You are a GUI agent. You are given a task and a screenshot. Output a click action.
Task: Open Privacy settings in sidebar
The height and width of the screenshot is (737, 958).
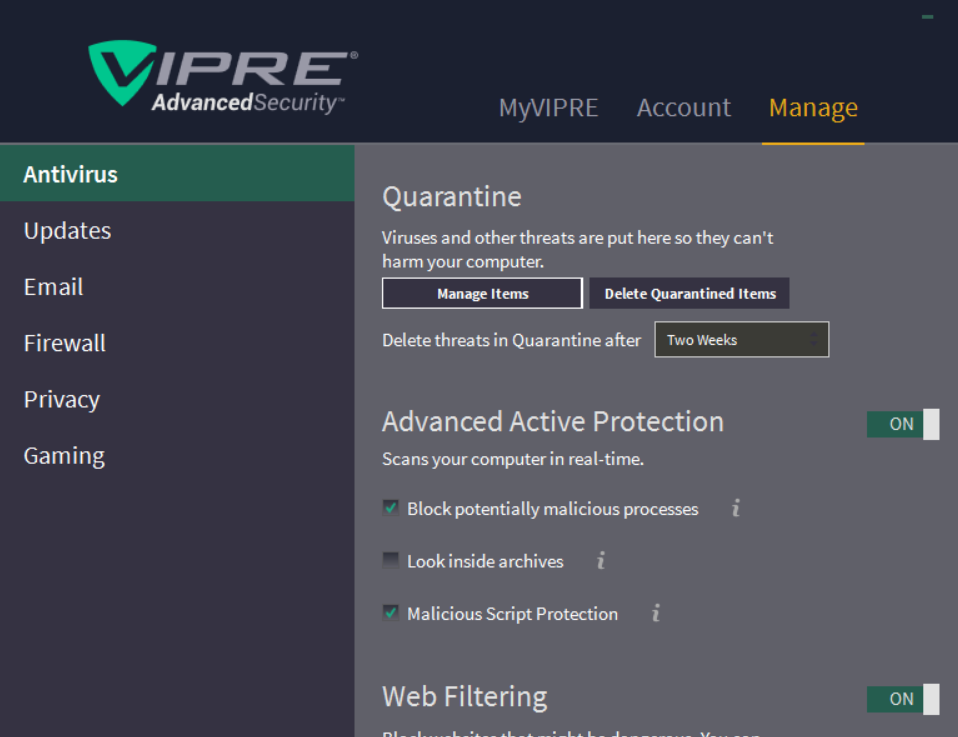pos(177,399)
